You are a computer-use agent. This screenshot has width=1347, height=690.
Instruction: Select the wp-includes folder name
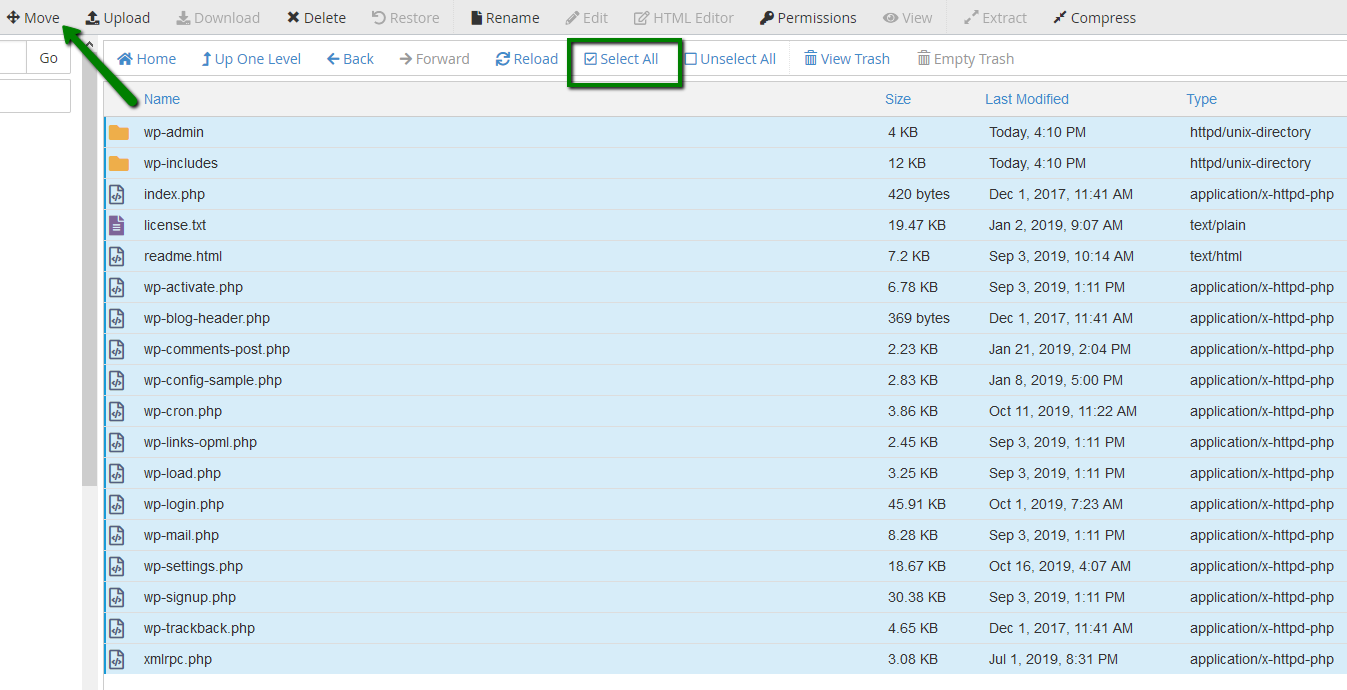click(181, 163)
